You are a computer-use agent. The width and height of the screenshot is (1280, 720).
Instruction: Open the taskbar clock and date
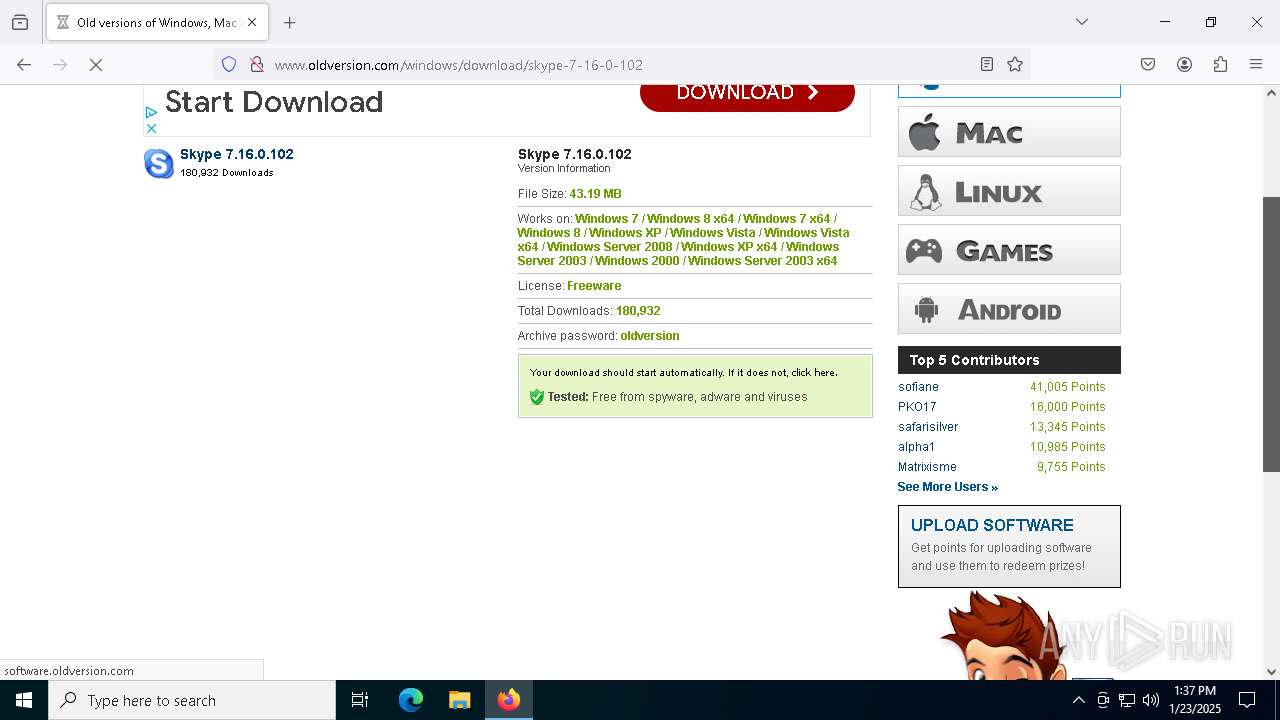[1195, 700]
